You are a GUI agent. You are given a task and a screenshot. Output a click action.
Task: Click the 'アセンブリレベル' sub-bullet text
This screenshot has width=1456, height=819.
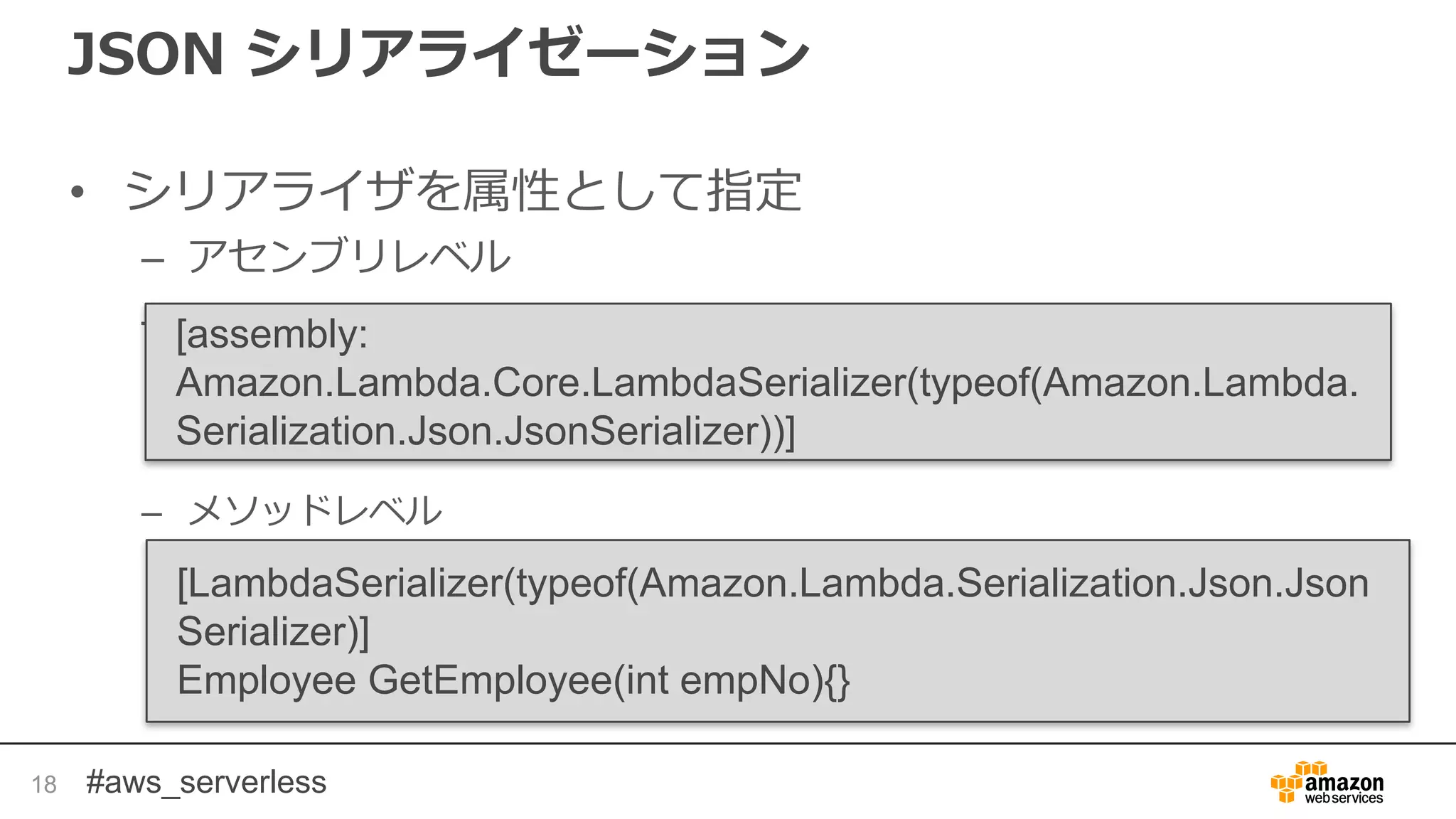(348, 257)
